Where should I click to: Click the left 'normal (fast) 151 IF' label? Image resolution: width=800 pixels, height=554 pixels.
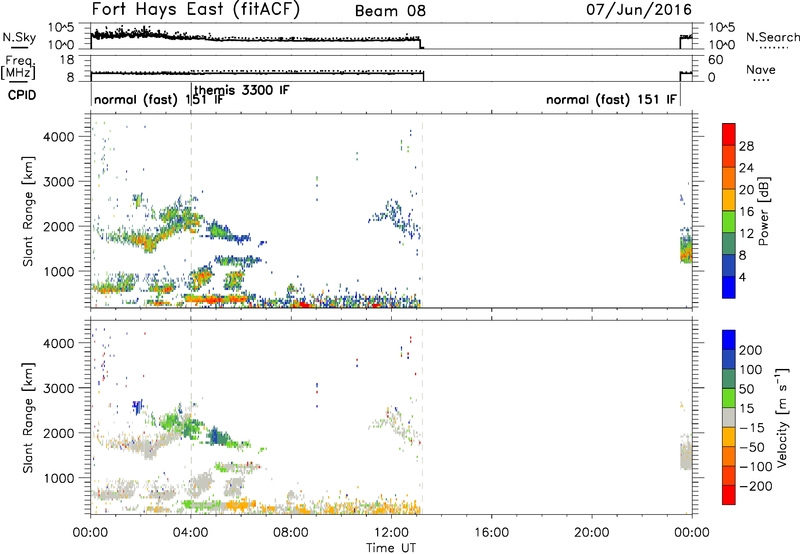click(159, 99)
